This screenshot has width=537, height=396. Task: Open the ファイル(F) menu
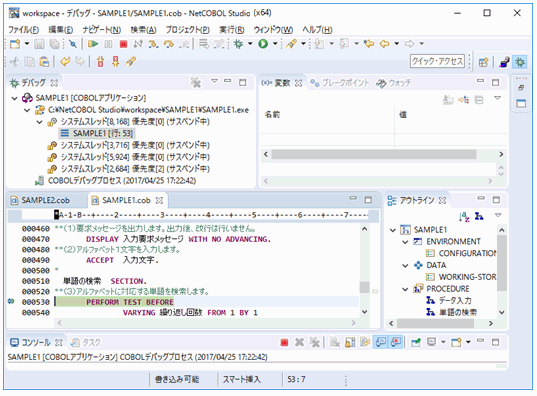pyautogui.click(x=23, y=30)
